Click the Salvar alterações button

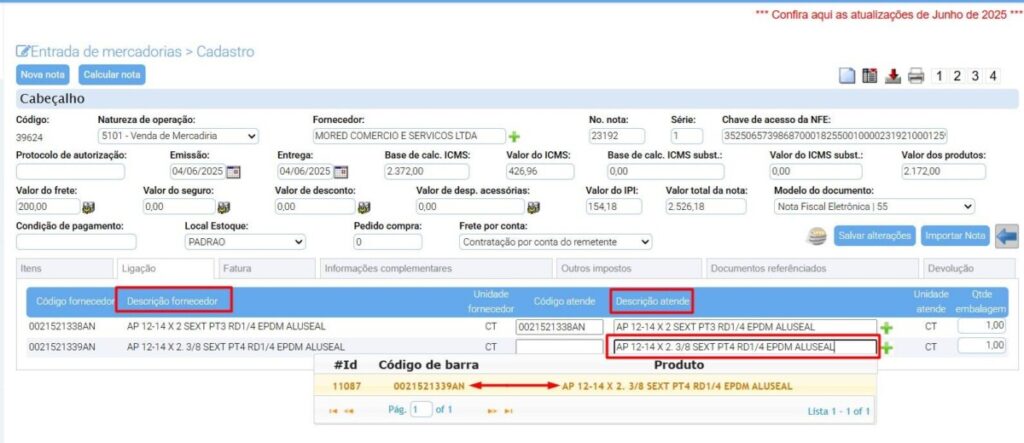(x=874, y=236)
